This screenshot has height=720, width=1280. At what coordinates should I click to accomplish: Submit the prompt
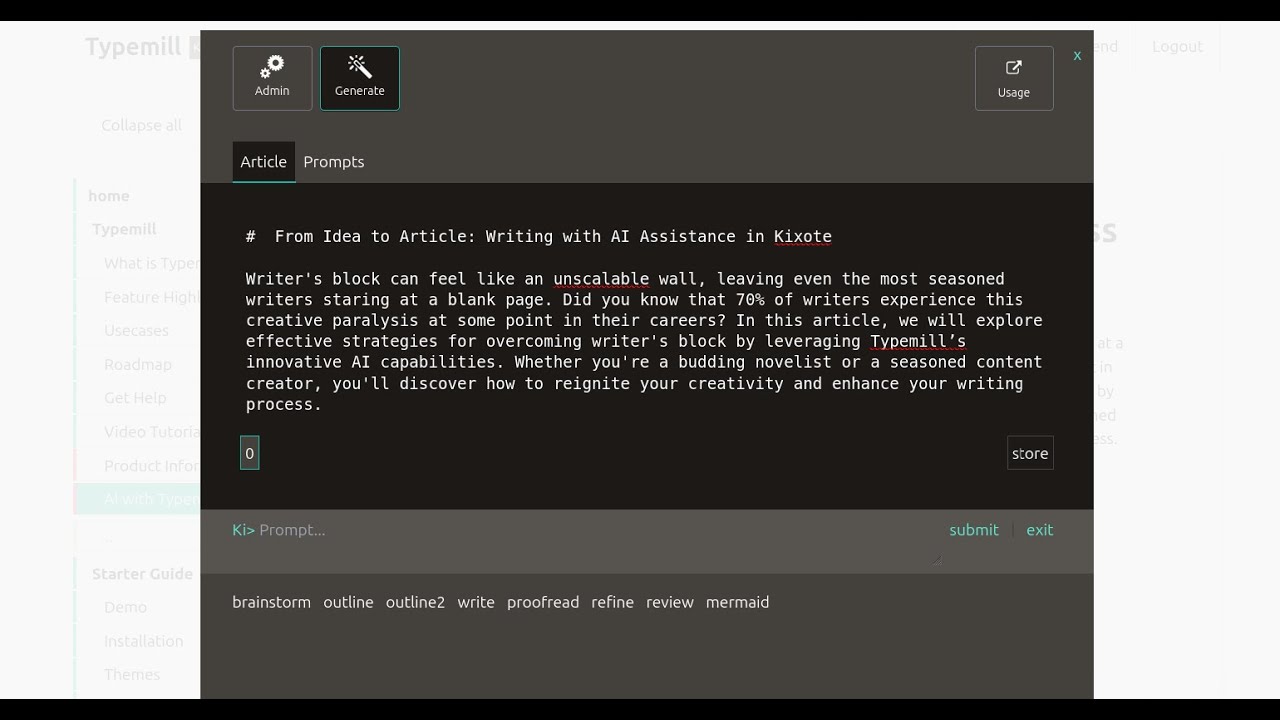coord(974,530)
